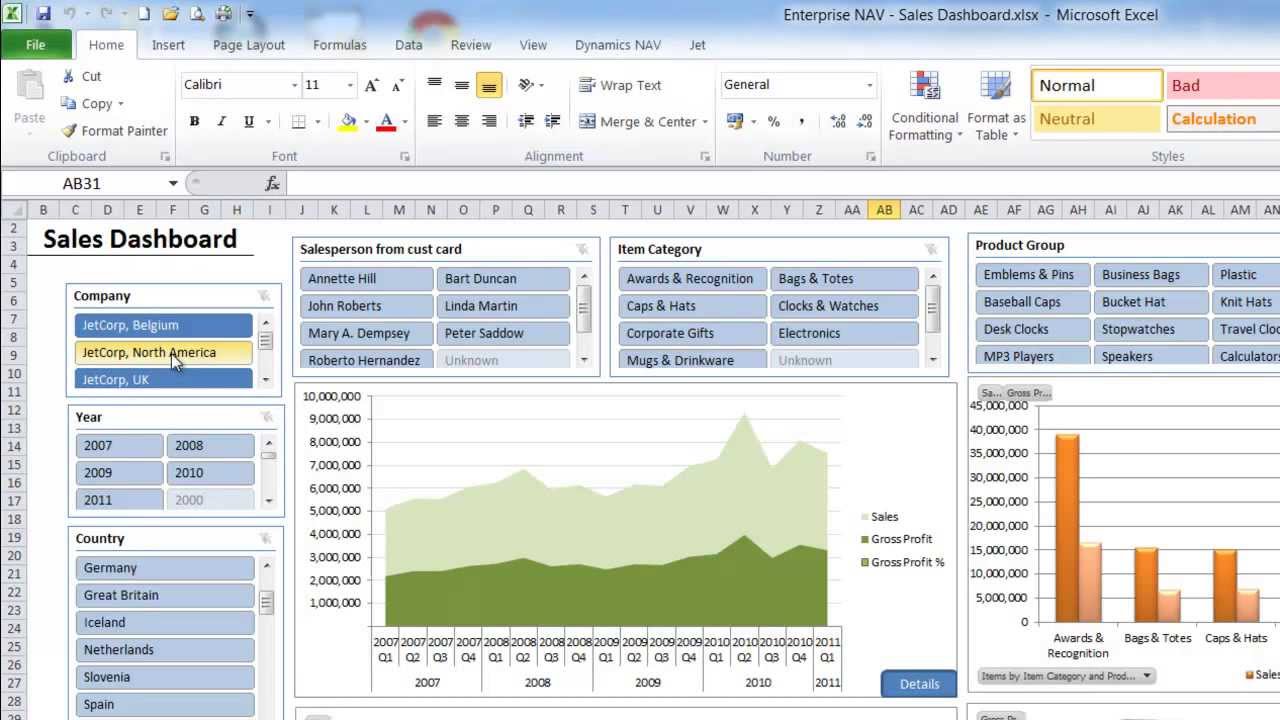1280x720 pixels.
Task: Select column header AB
Action: (884, 210)
